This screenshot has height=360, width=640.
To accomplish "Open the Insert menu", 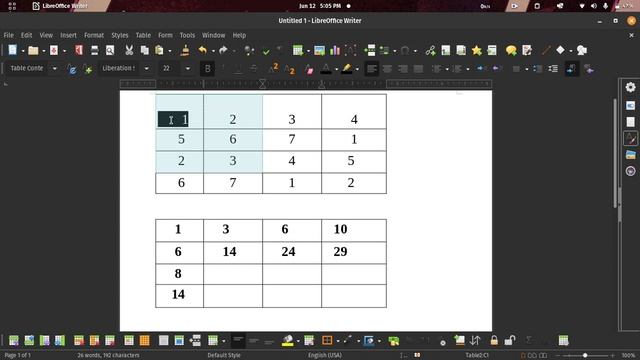I will (68, 35).
